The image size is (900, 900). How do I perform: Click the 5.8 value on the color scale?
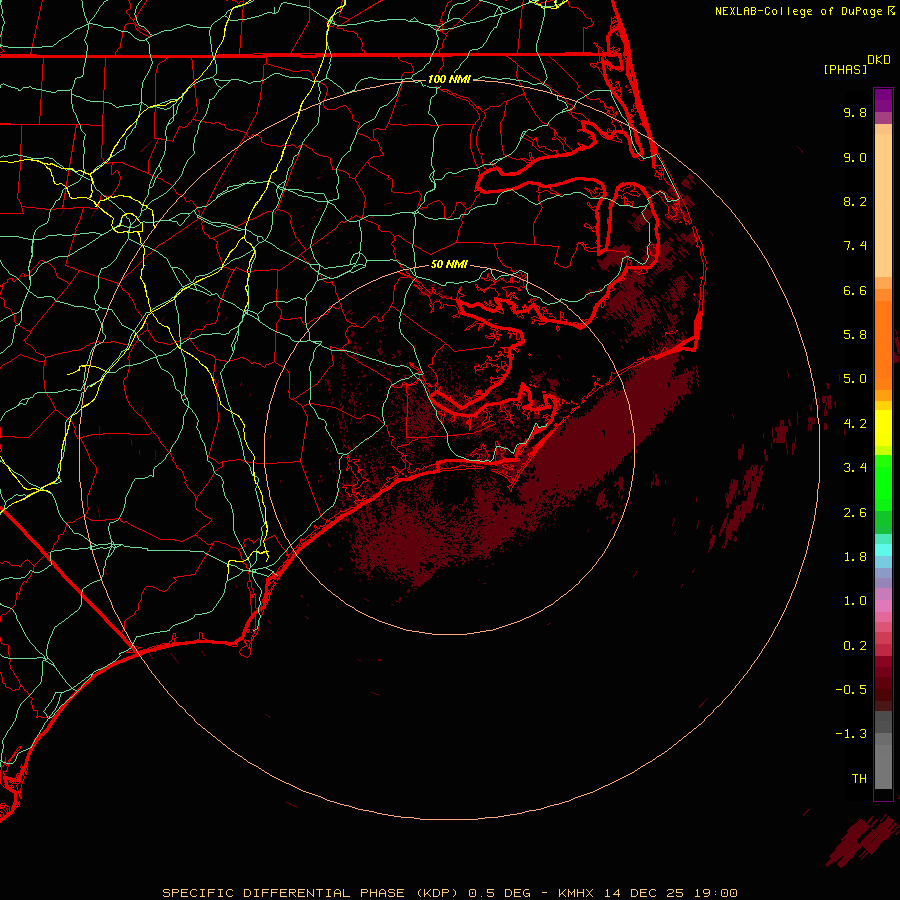pyautogui.click(x=855, y=335)
